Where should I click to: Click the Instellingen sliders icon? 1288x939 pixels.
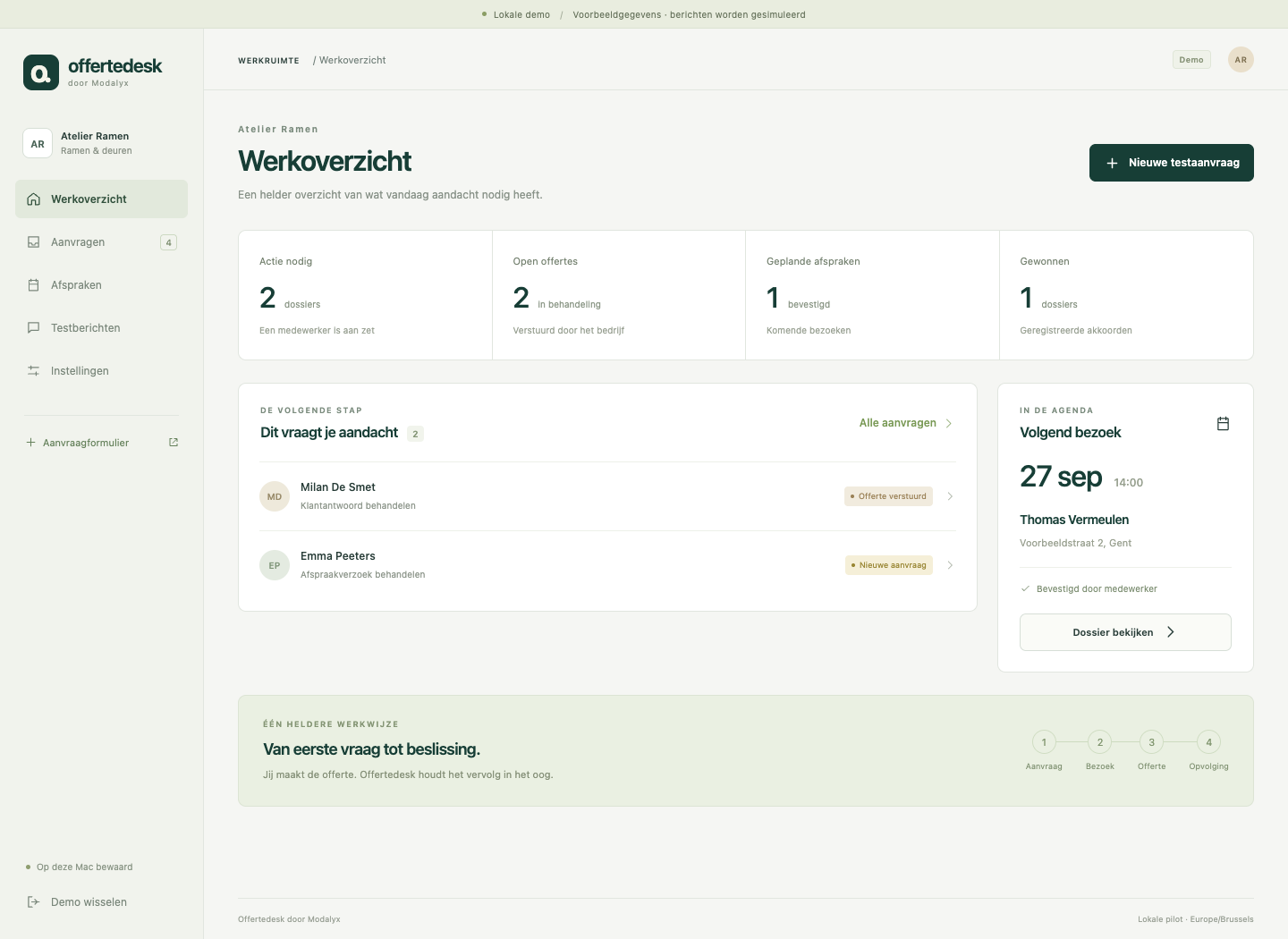(33, 371)
